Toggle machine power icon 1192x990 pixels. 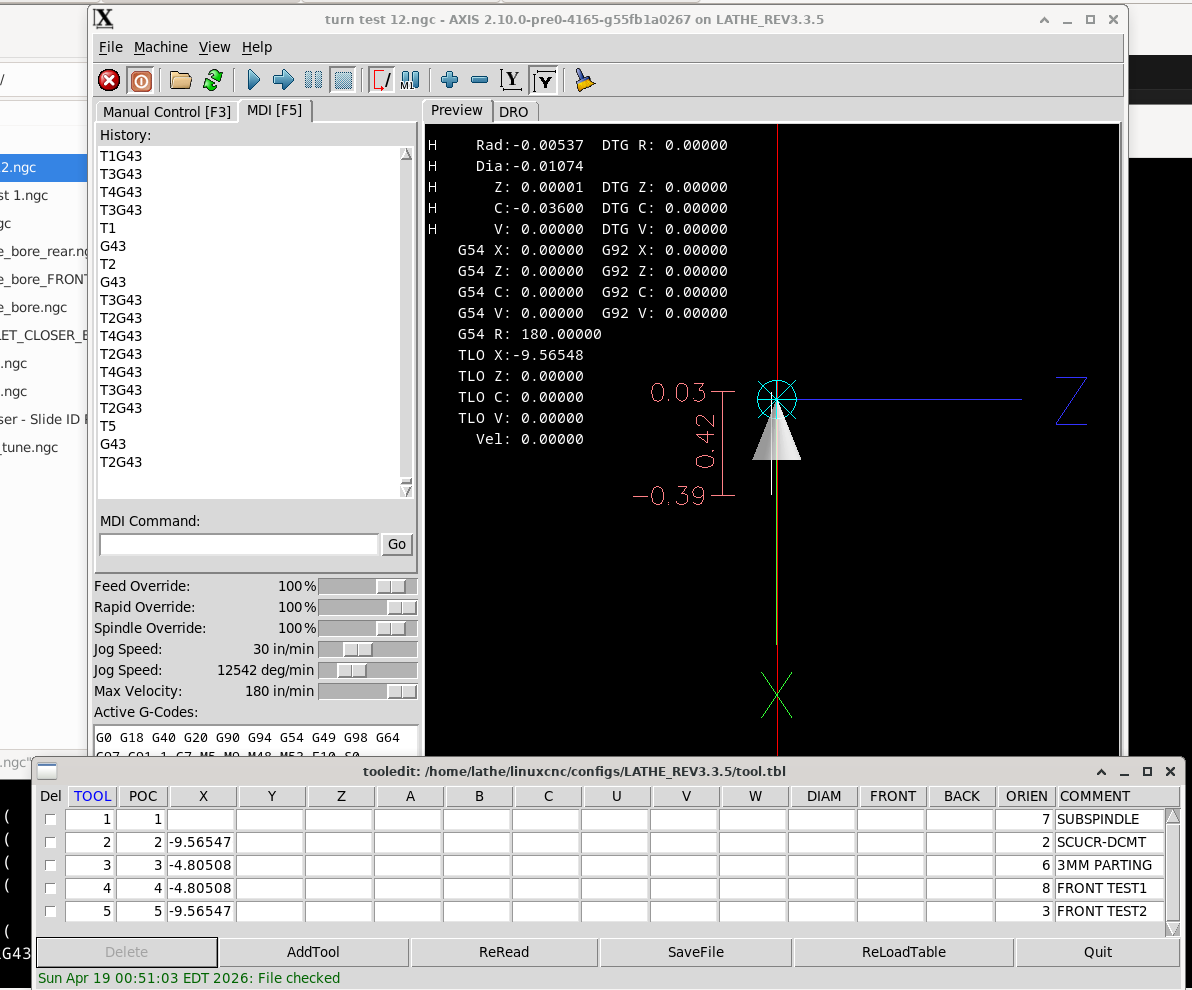point(141,80)
